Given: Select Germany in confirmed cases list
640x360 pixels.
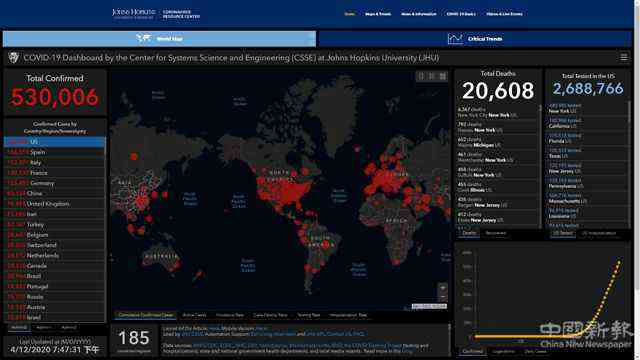Looking at the screenshot, I should tap(54, 183).
